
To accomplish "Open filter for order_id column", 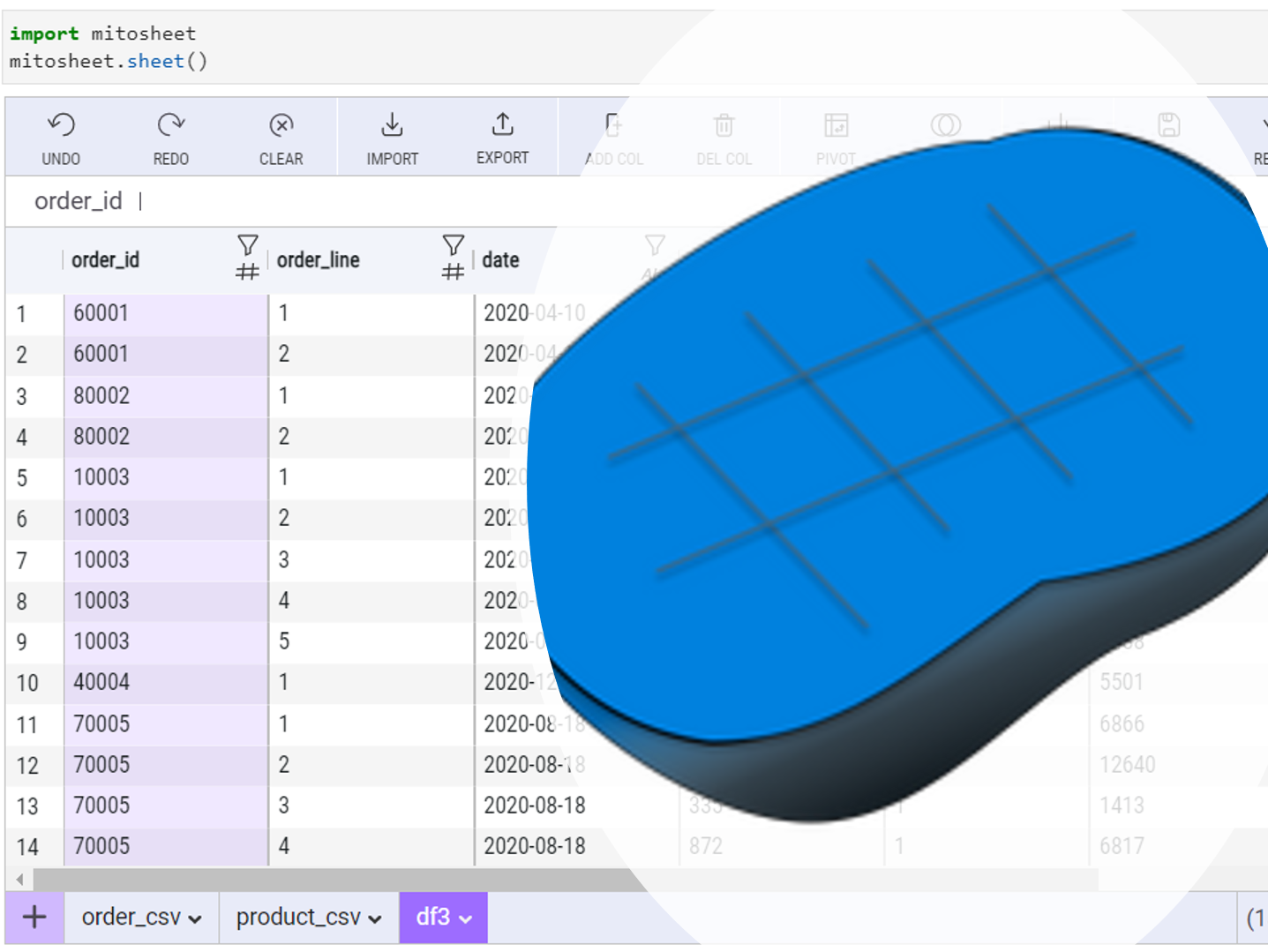I will [x=248, y=245].
